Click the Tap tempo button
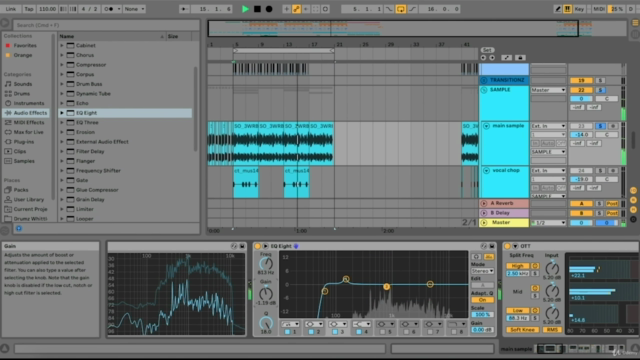Image resolution: width=640 pixels, height=360 pixels. tap(29, 9)
